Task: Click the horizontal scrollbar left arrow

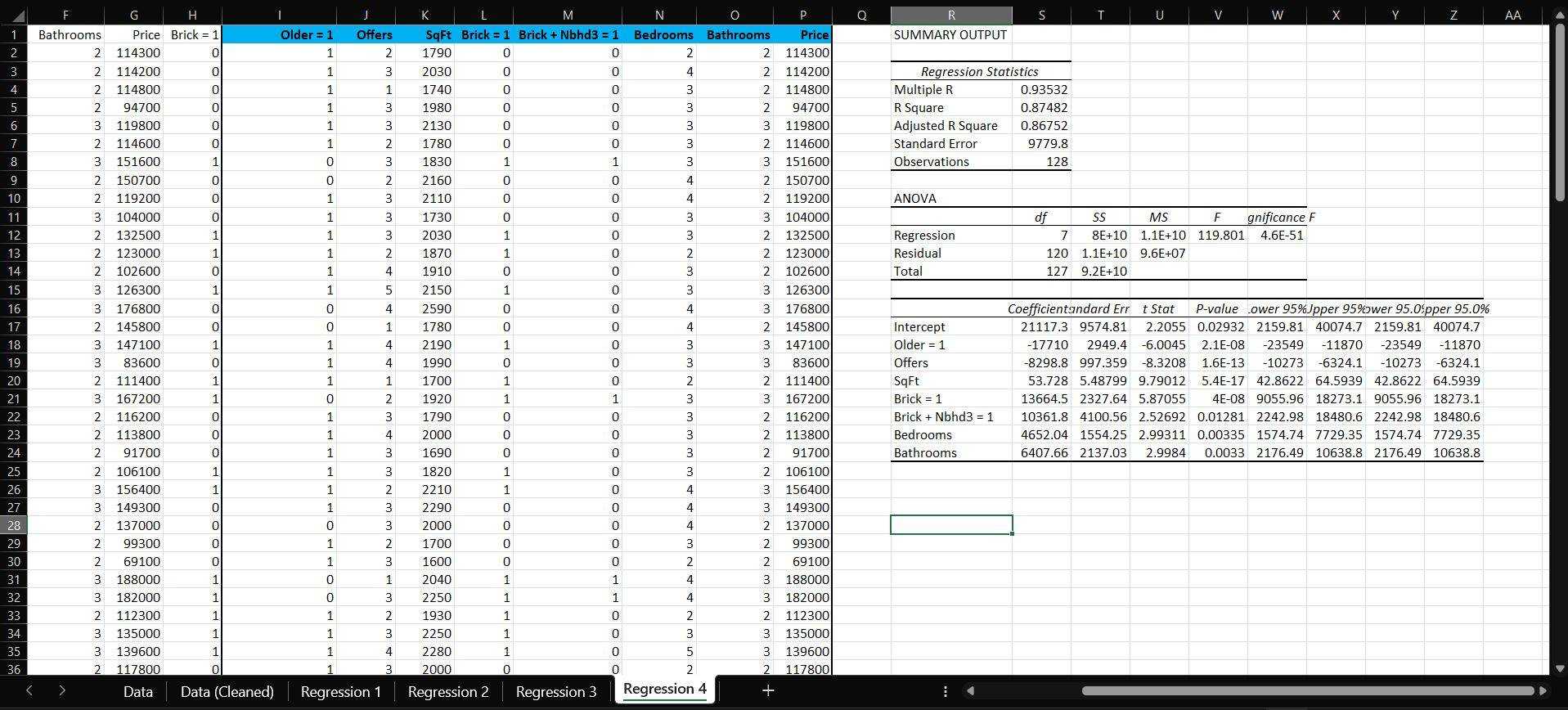Action: click(970, 691)
